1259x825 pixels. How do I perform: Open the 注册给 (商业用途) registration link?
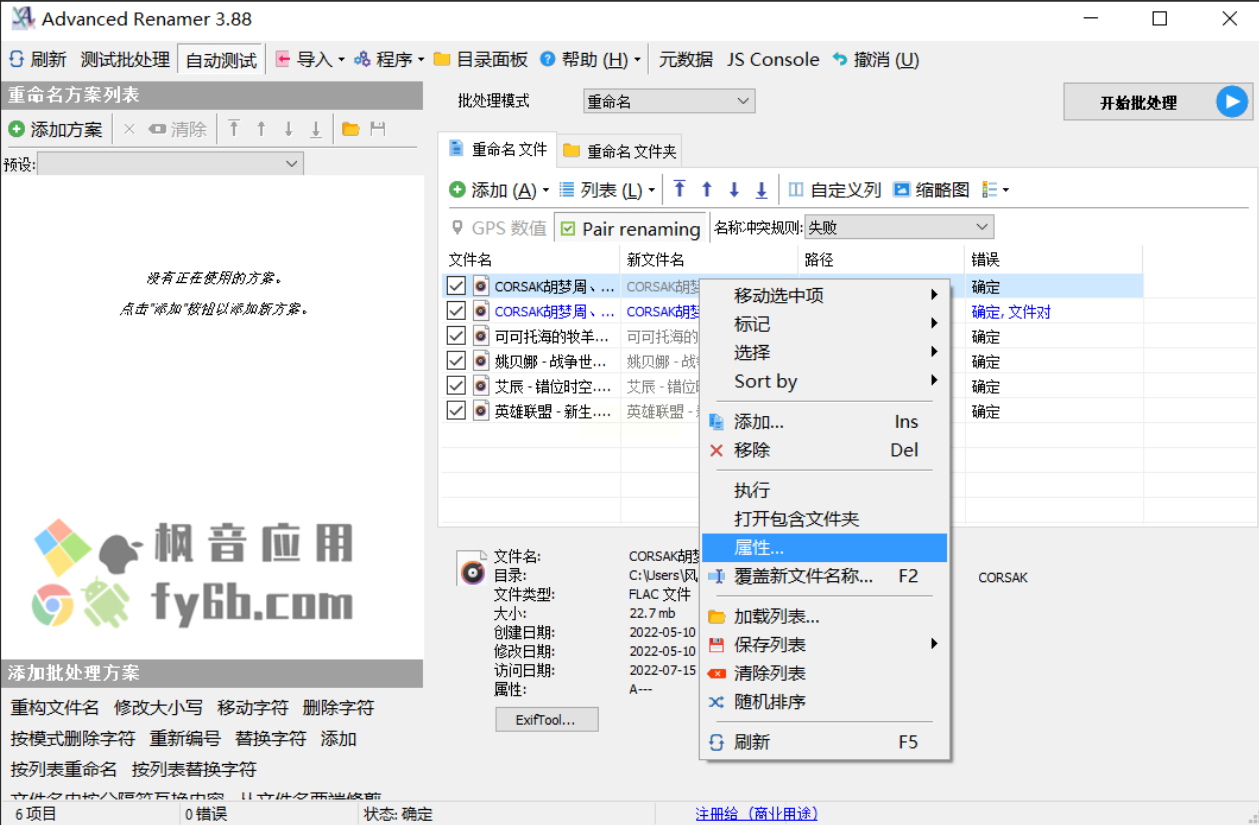tap(756, 814)
